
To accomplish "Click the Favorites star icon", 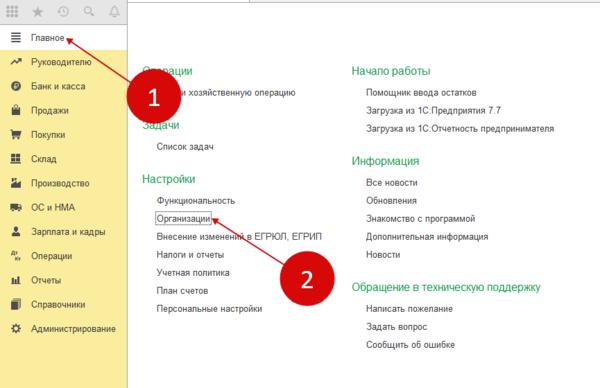I will (x=38, y=12).
